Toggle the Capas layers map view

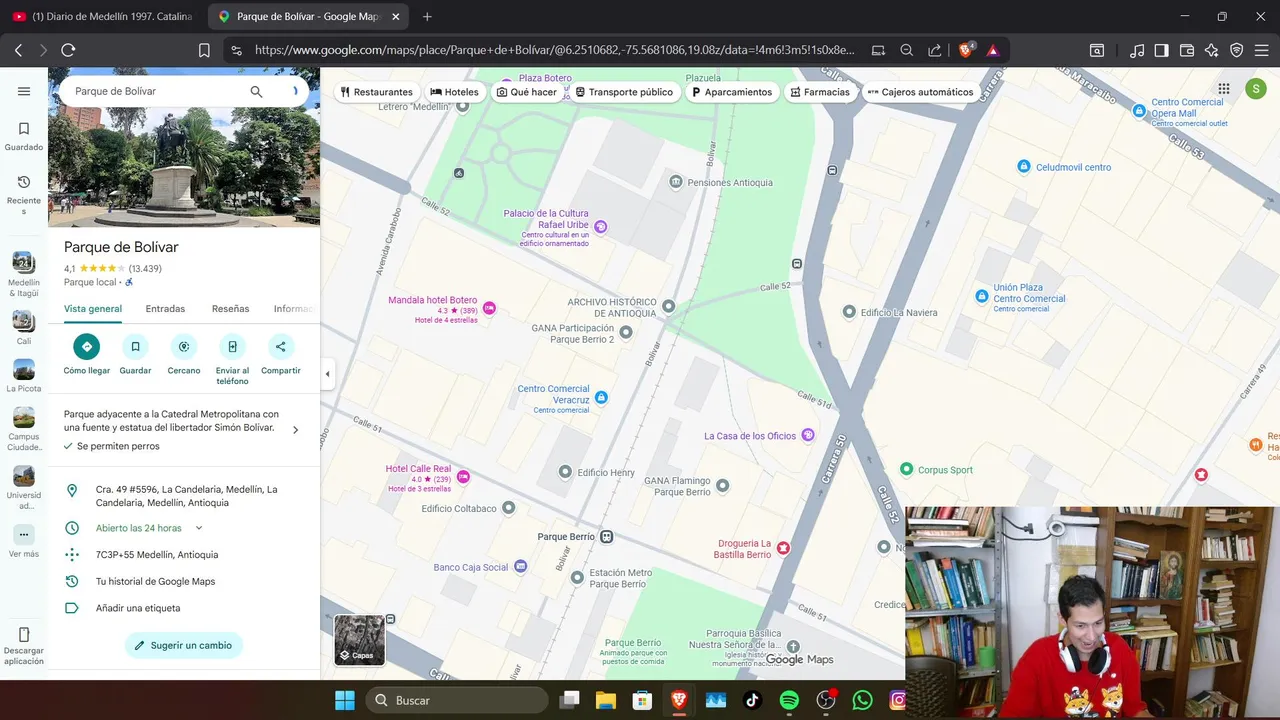pos(359,640)
